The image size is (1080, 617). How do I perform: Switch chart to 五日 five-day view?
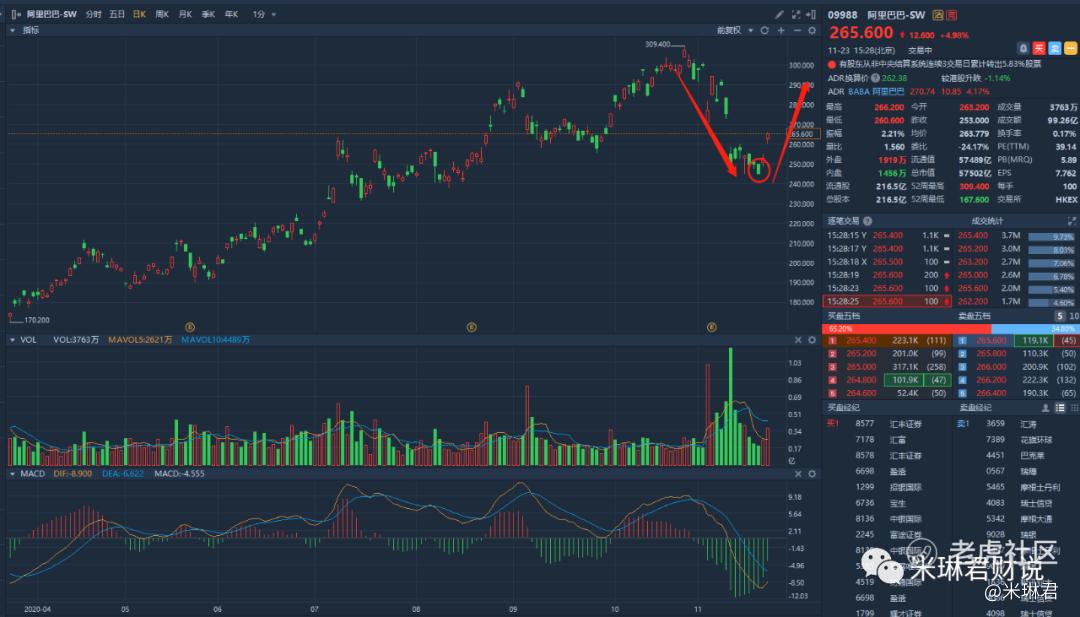pyautogui.click(x=117, y=14)
